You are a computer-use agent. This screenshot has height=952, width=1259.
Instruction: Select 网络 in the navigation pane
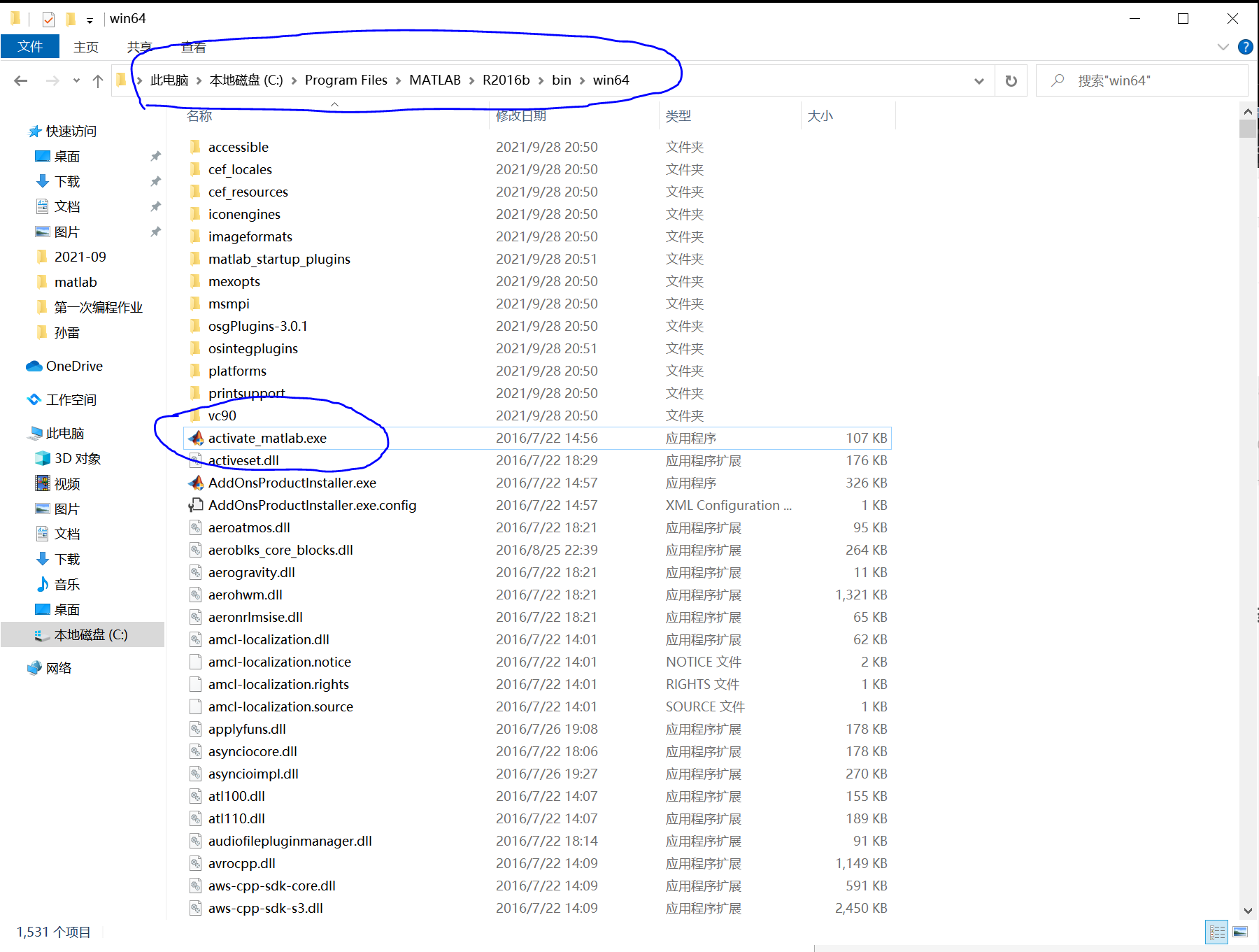[x=59, y=669]
